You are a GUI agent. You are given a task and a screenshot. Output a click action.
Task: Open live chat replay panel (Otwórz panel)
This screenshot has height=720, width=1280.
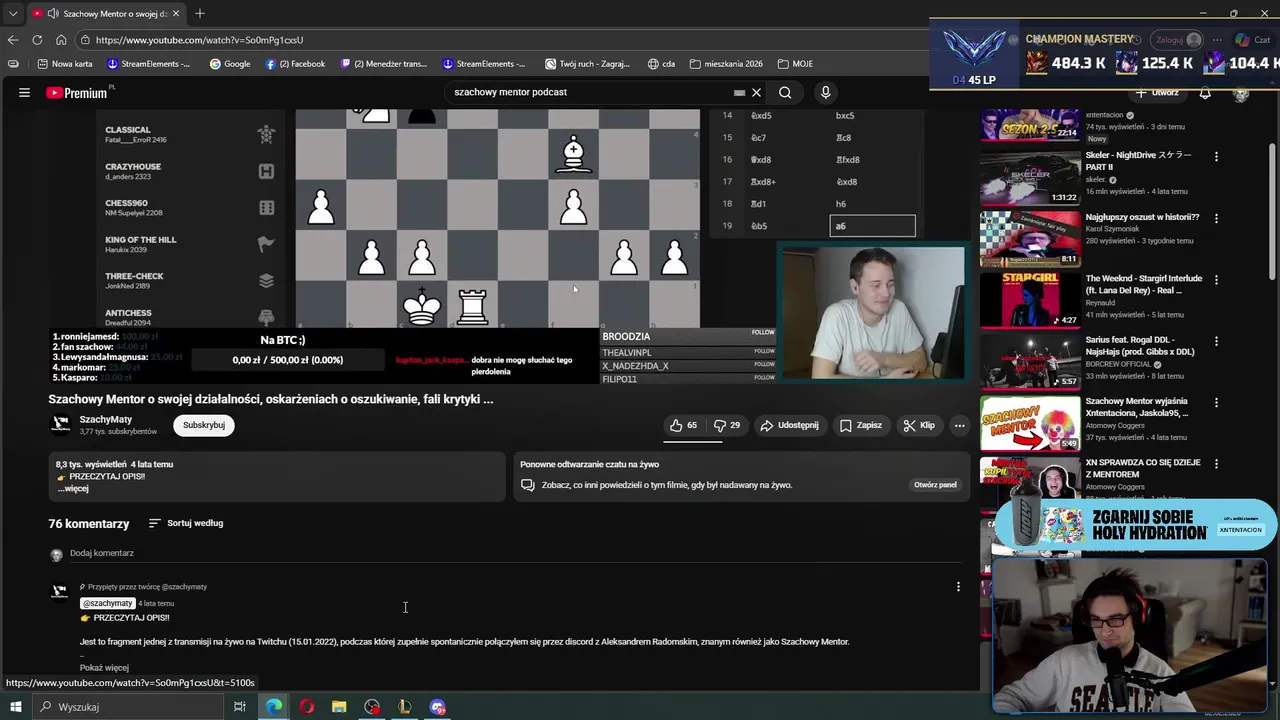tap(935, 485)
